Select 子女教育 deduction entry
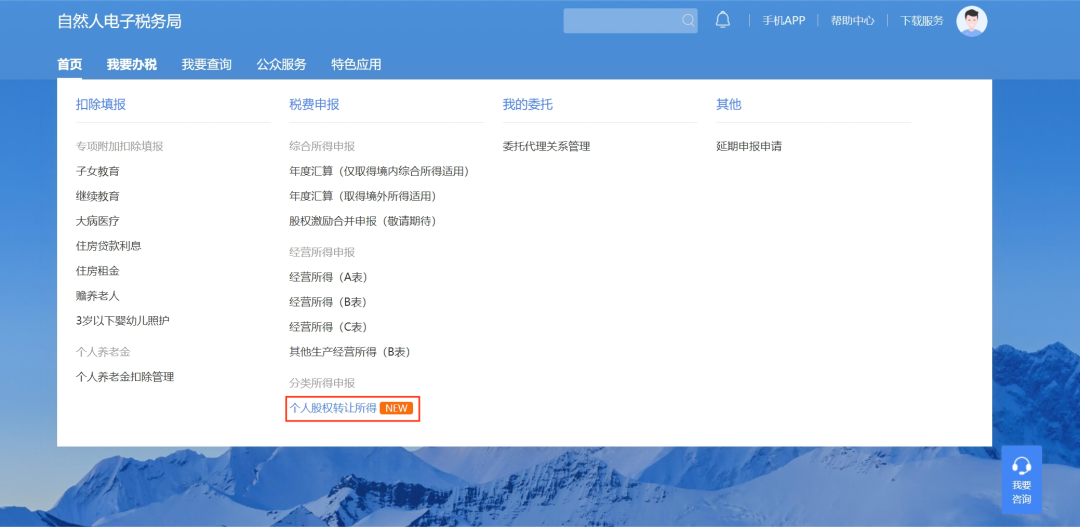Screen dimensions: 1080x527 pos(98,171)
